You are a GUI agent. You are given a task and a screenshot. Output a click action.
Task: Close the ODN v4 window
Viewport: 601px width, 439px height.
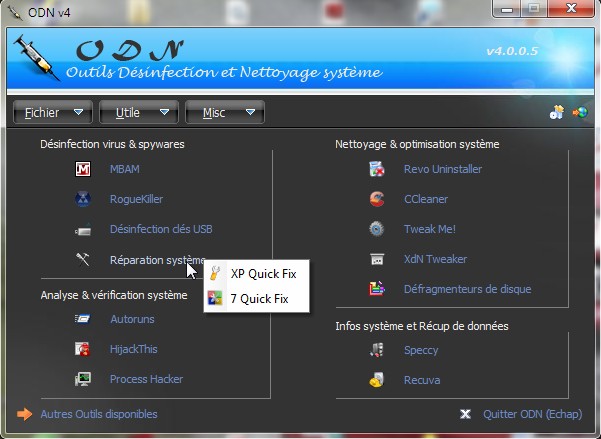pos(571,8)
